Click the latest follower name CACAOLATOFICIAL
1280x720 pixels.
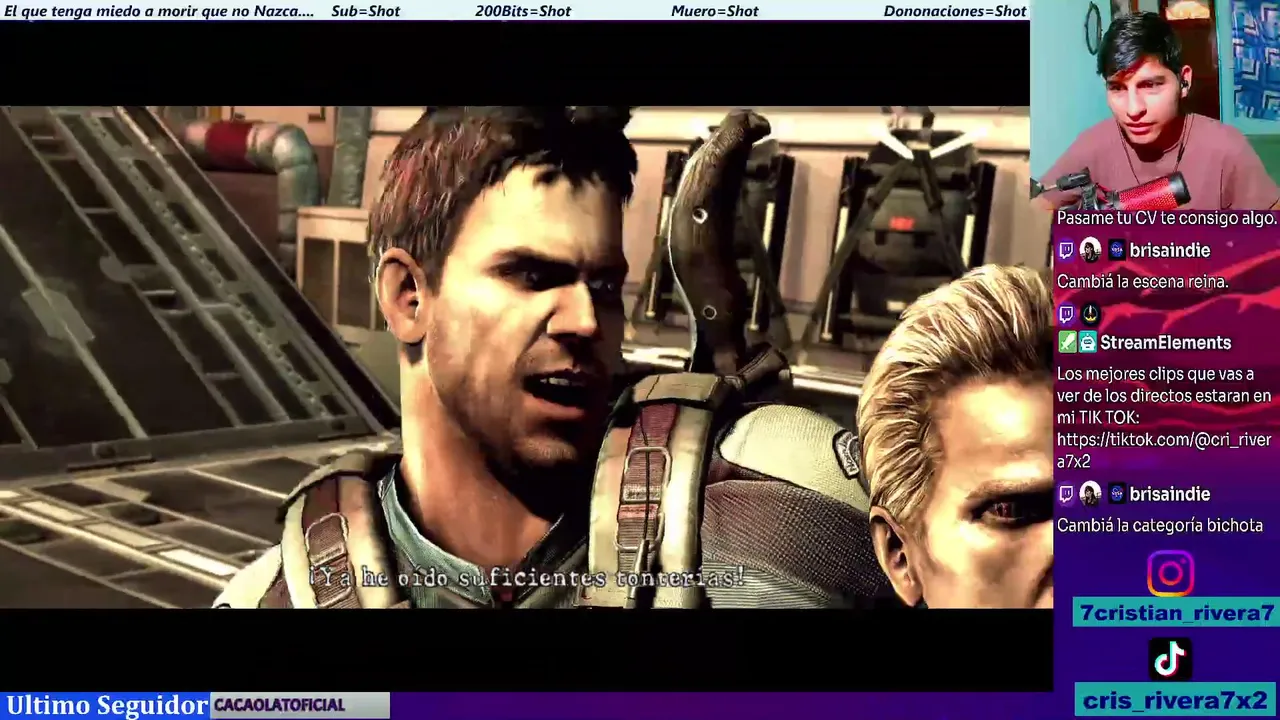click(x=279, y=705)
